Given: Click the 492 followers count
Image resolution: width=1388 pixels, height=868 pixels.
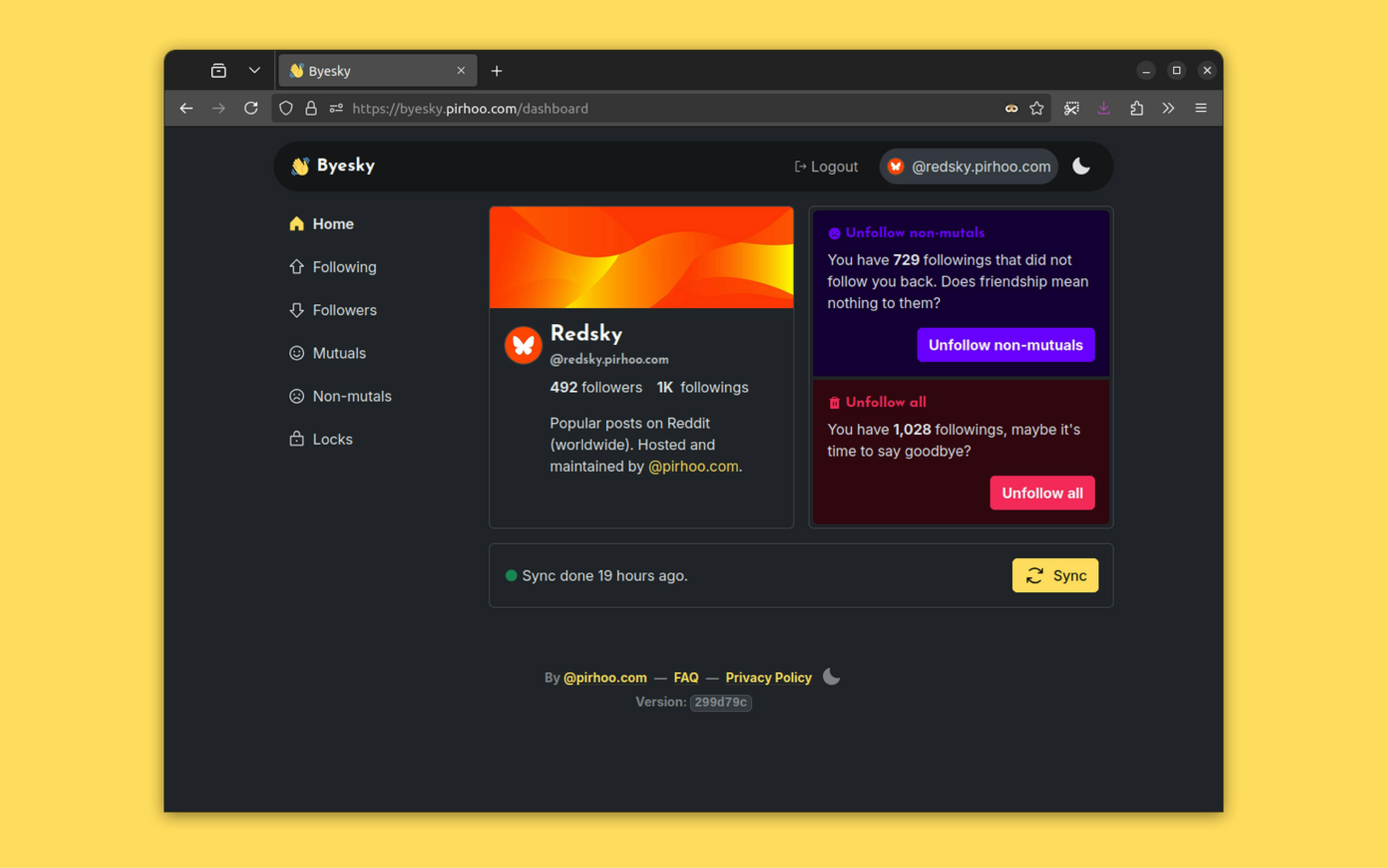Looking at the screenshot, I should point(596,387).
